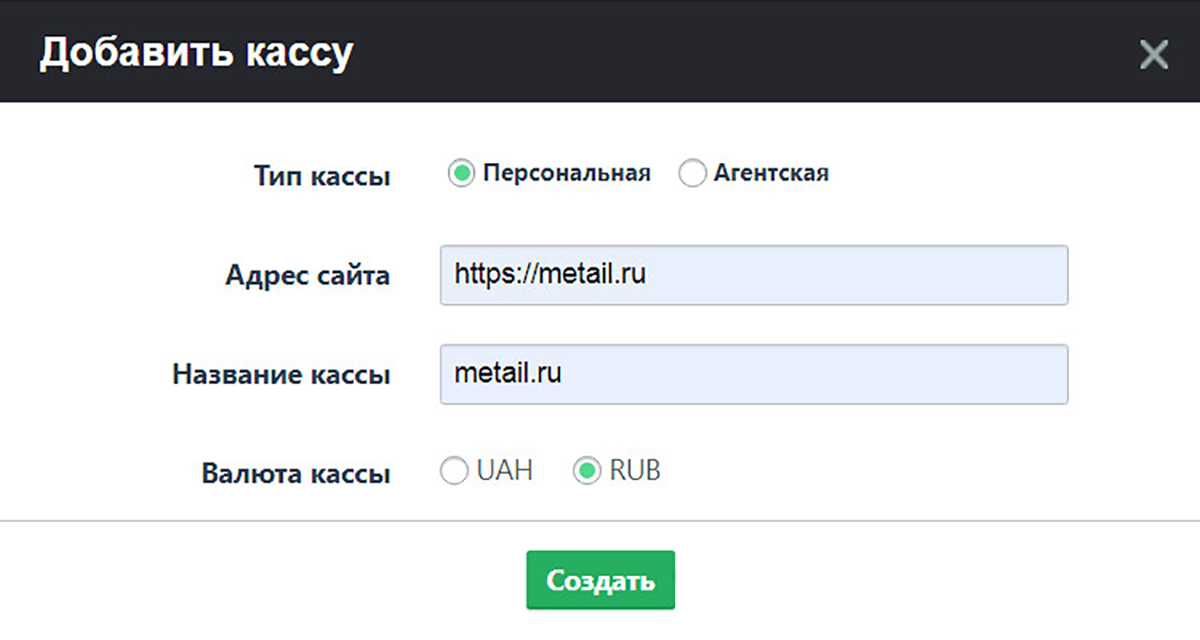Click the Название кассы field label

point(281,375)
